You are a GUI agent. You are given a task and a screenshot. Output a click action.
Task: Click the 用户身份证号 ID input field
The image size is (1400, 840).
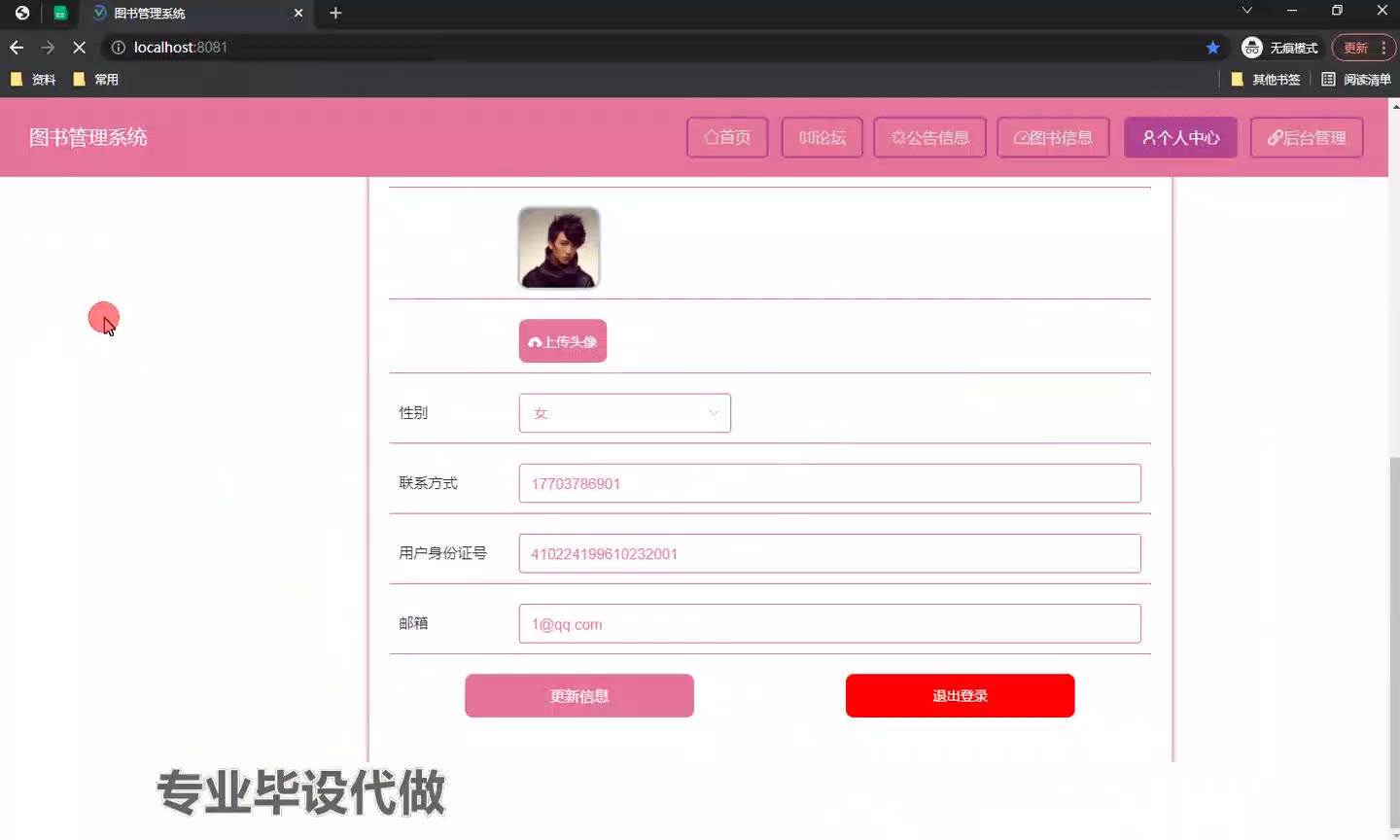click(830, 553)
